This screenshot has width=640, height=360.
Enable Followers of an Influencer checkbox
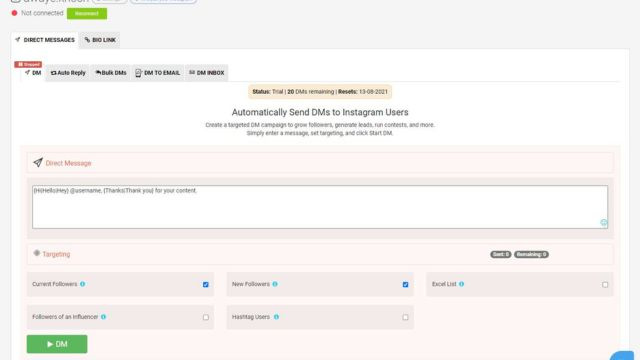pos(206,317)
